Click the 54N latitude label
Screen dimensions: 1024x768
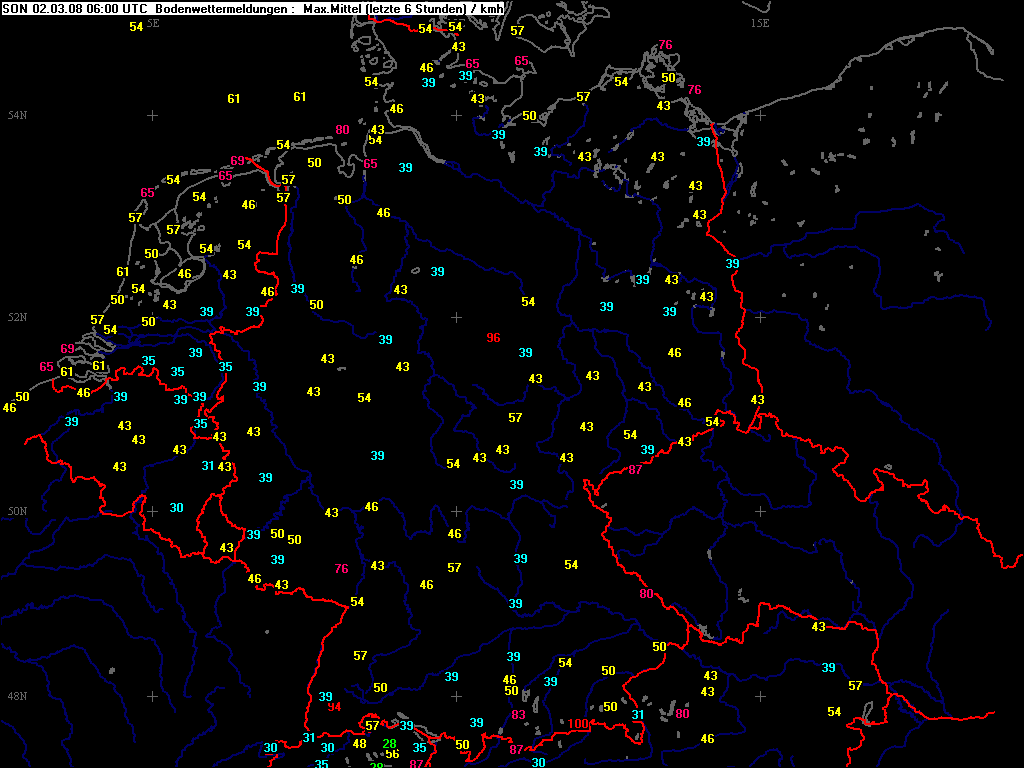click(x=17, y=115)
